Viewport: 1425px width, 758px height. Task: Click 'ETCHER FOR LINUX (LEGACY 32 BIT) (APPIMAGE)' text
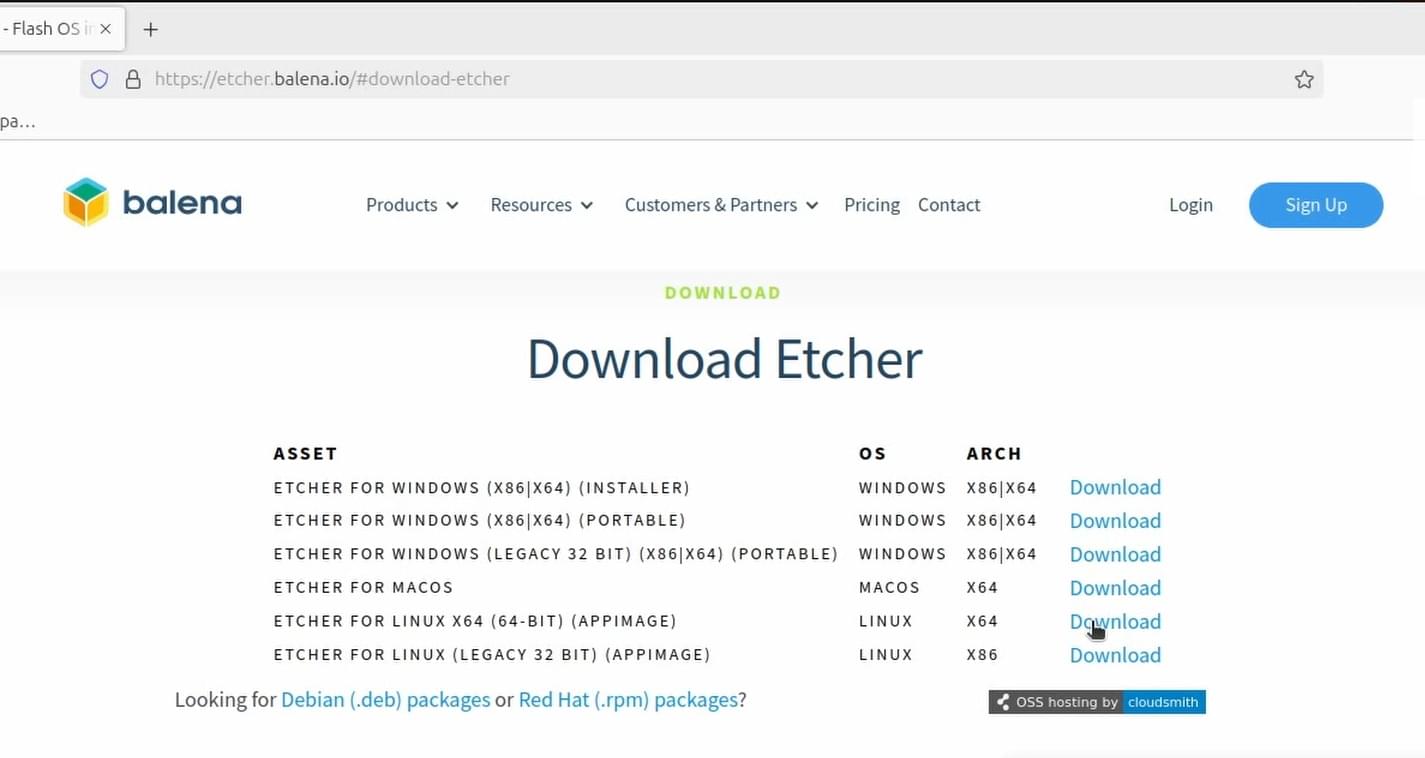coord(492,655)
